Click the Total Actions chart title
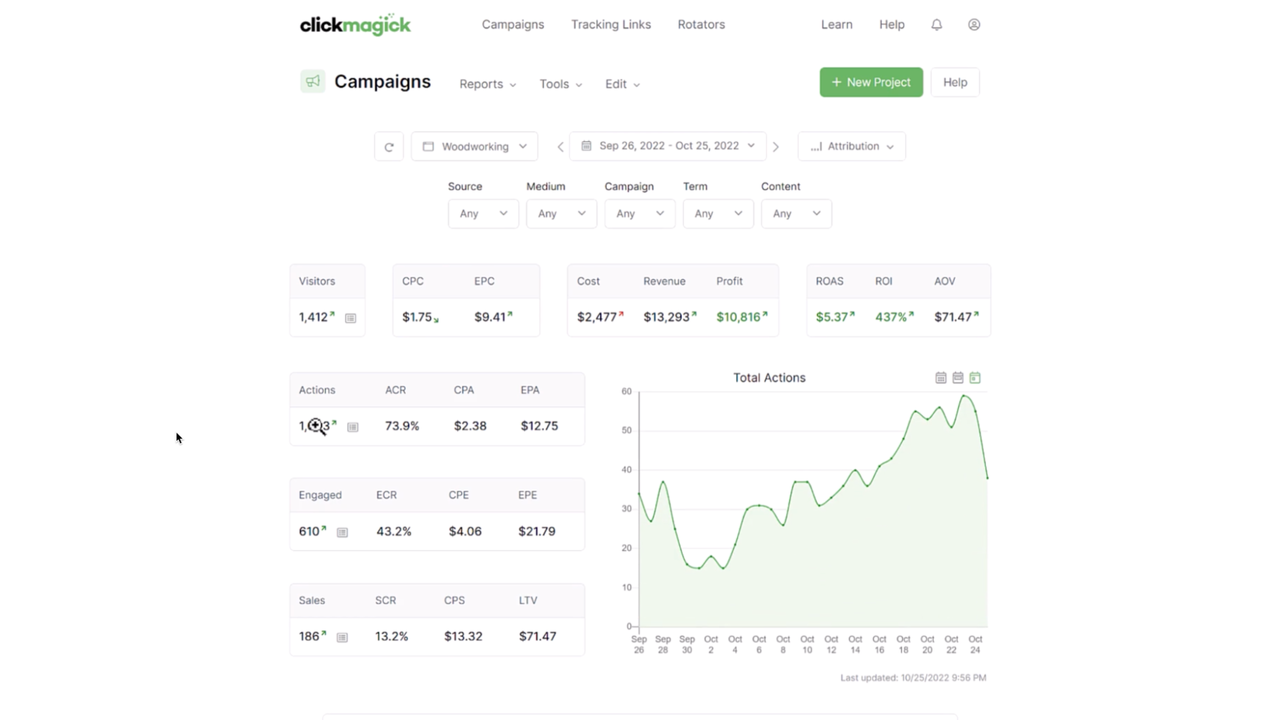Screen dimensions: 1279x720 769,378
